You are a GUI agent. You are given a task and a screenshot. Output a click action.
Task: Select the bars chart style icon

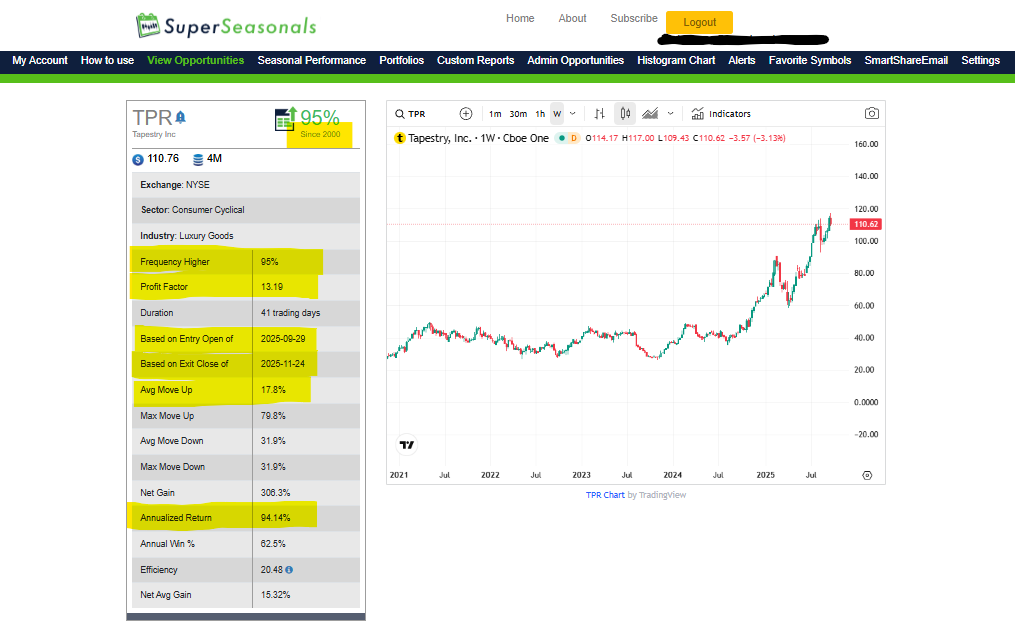pyautogui.click(x=599, y=114)
